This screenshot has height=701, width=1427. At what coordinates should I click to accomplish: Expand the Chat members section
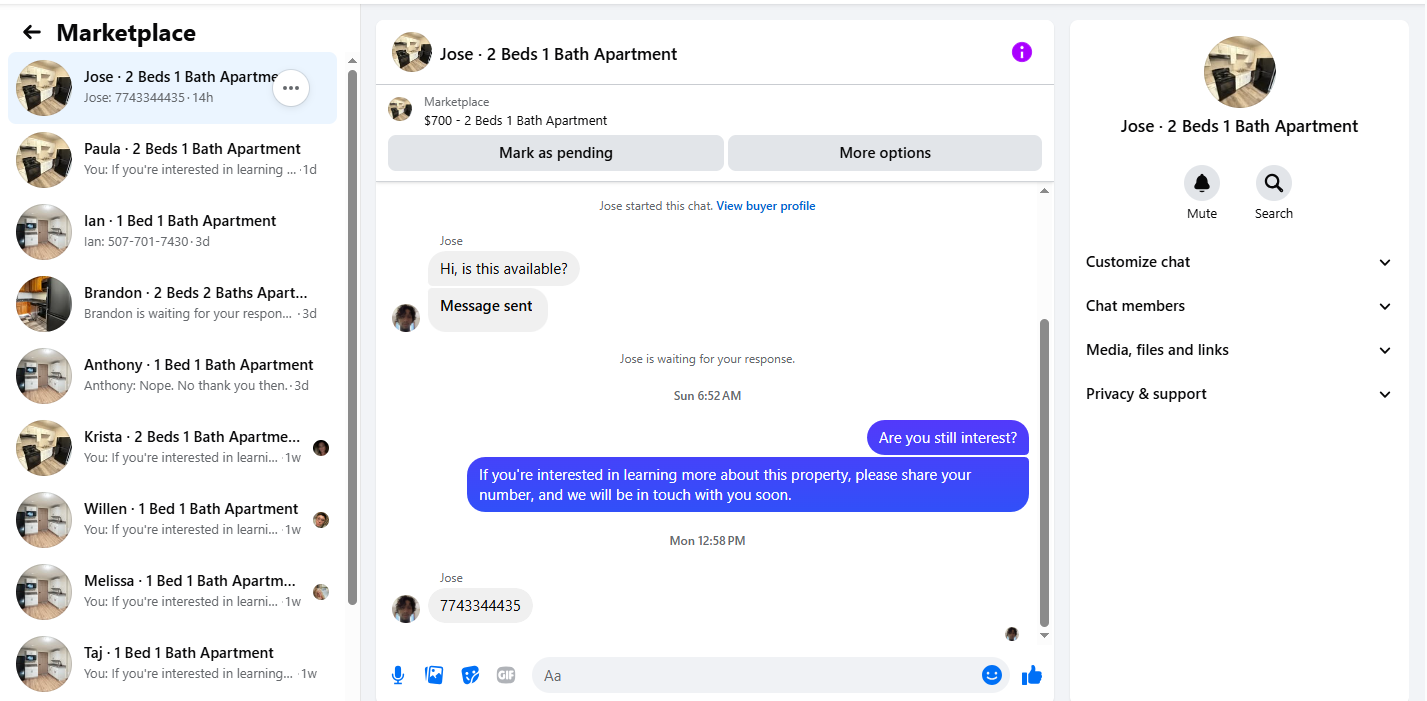pyautogui.click(x=1239, y=306)
